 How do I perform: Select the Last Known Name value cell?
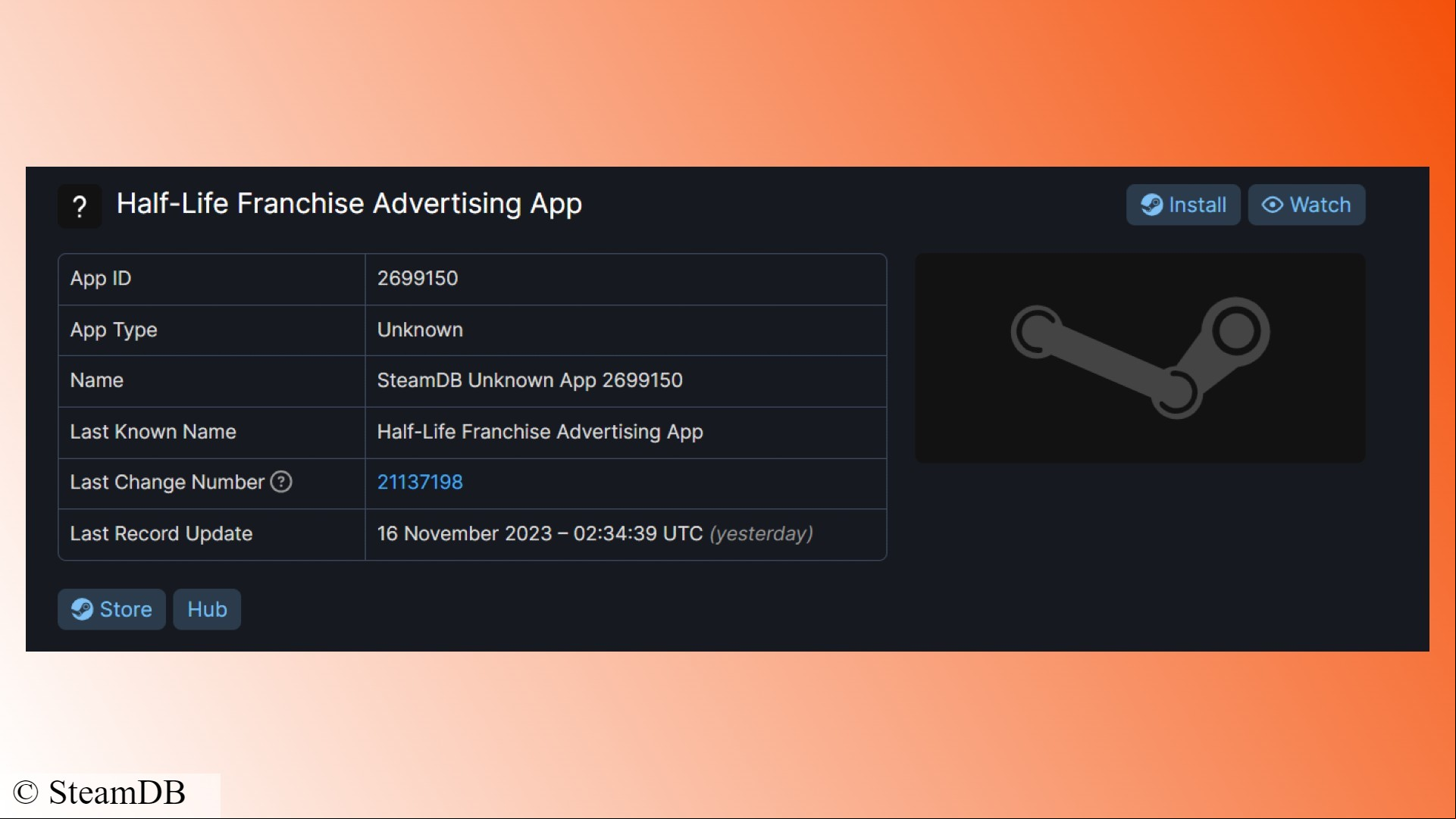(625, 432)
